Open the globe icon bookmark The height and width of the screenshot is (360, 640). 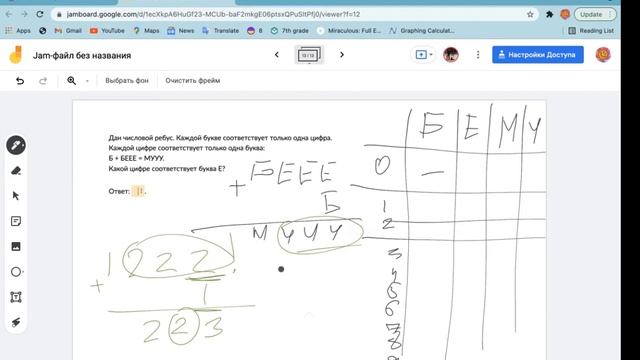[42, 31]
